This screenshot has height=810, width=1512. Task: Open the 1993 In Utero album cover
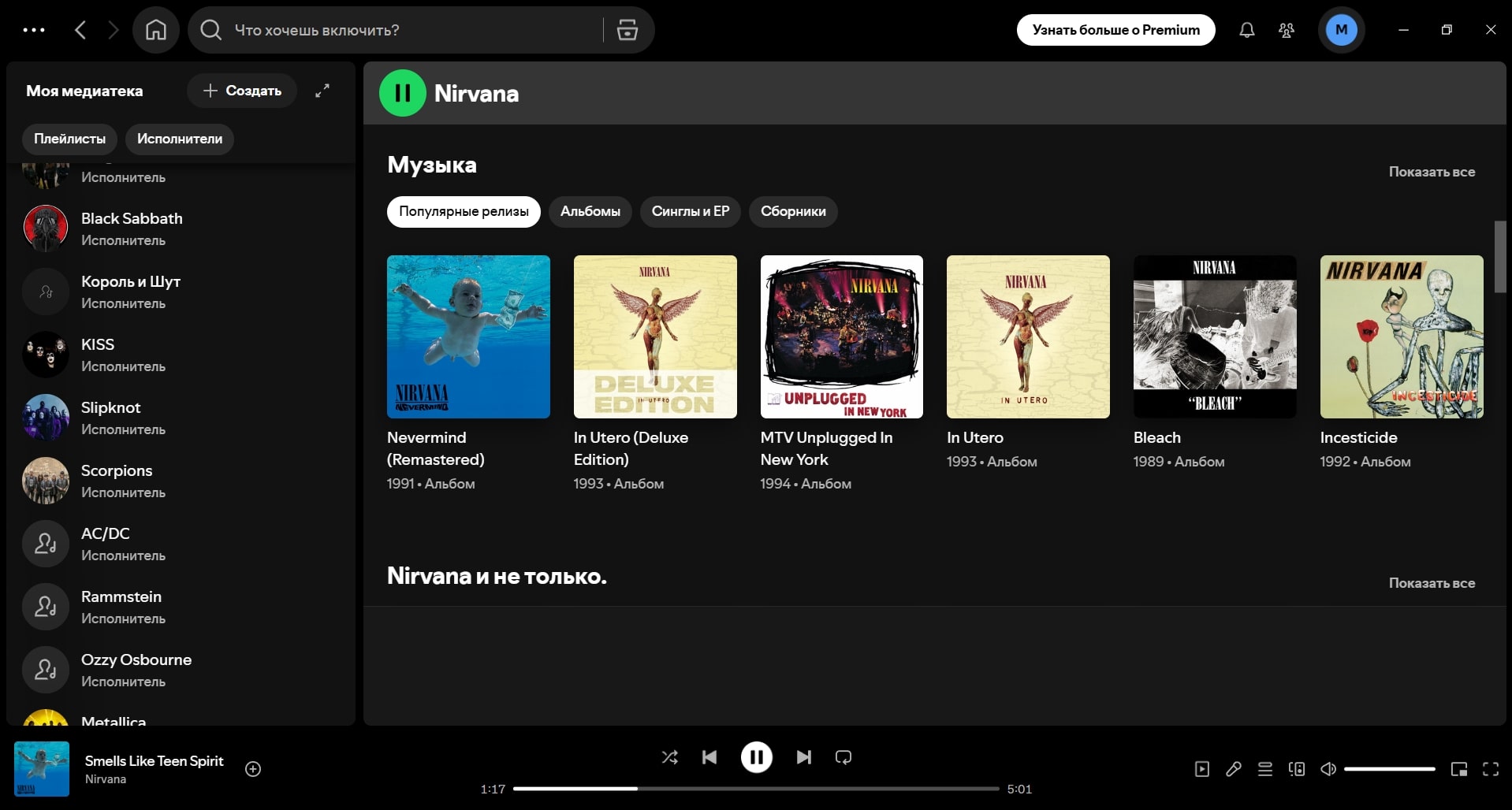(x=1028, y=336)
